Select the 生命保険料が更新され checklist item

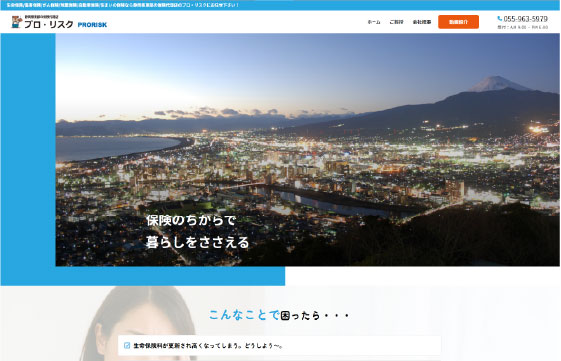click(279, 346)
